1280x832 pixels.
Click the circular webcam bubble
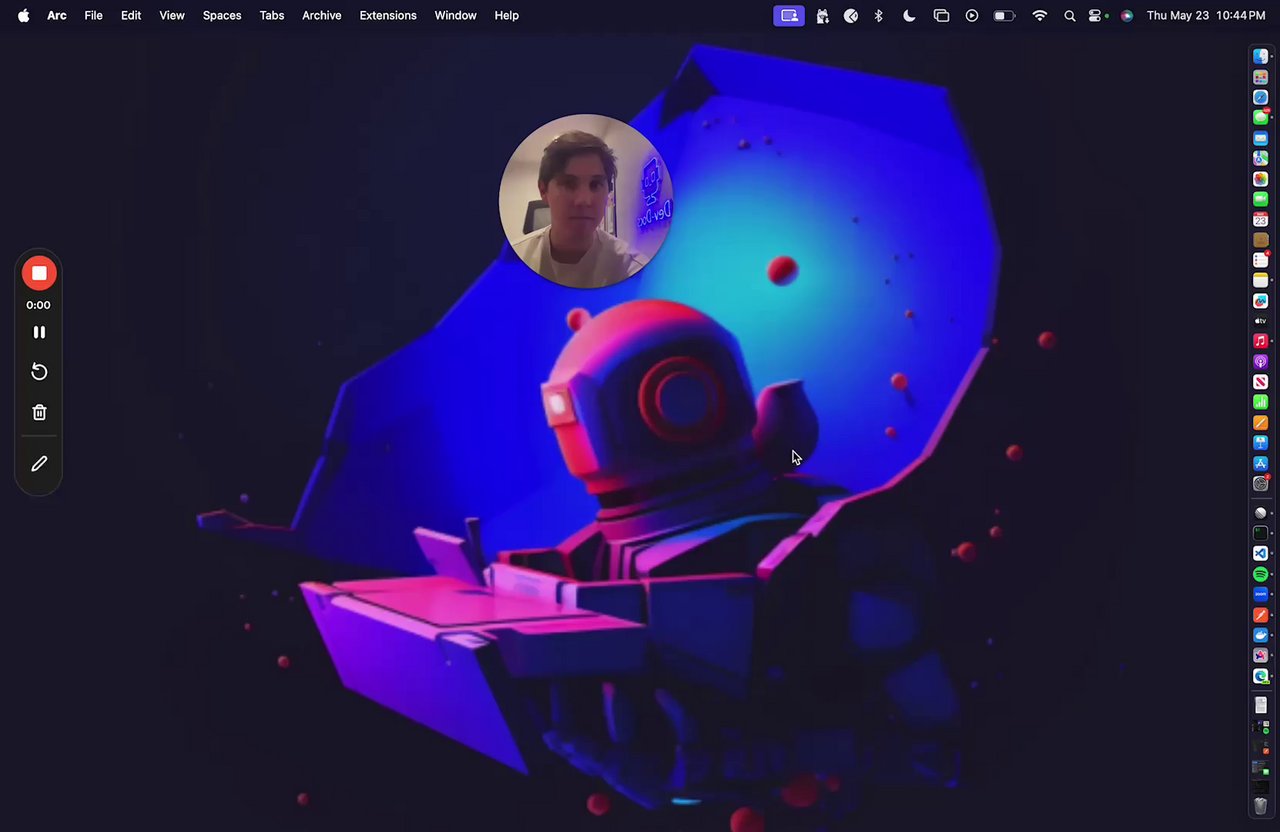tap(585, 201)
